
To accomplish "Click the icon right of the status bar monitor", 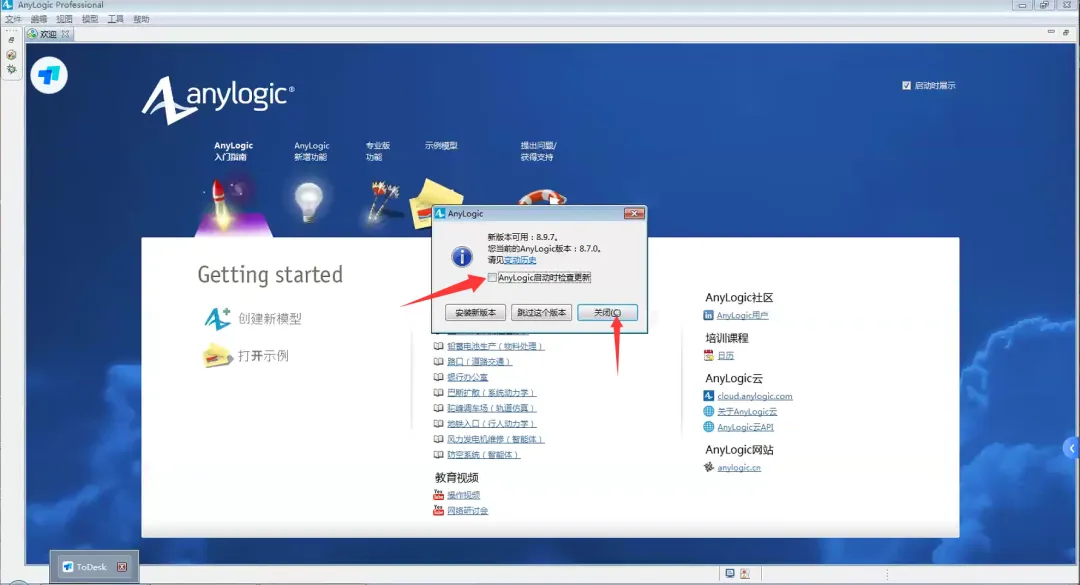I will tap(745, 573).
